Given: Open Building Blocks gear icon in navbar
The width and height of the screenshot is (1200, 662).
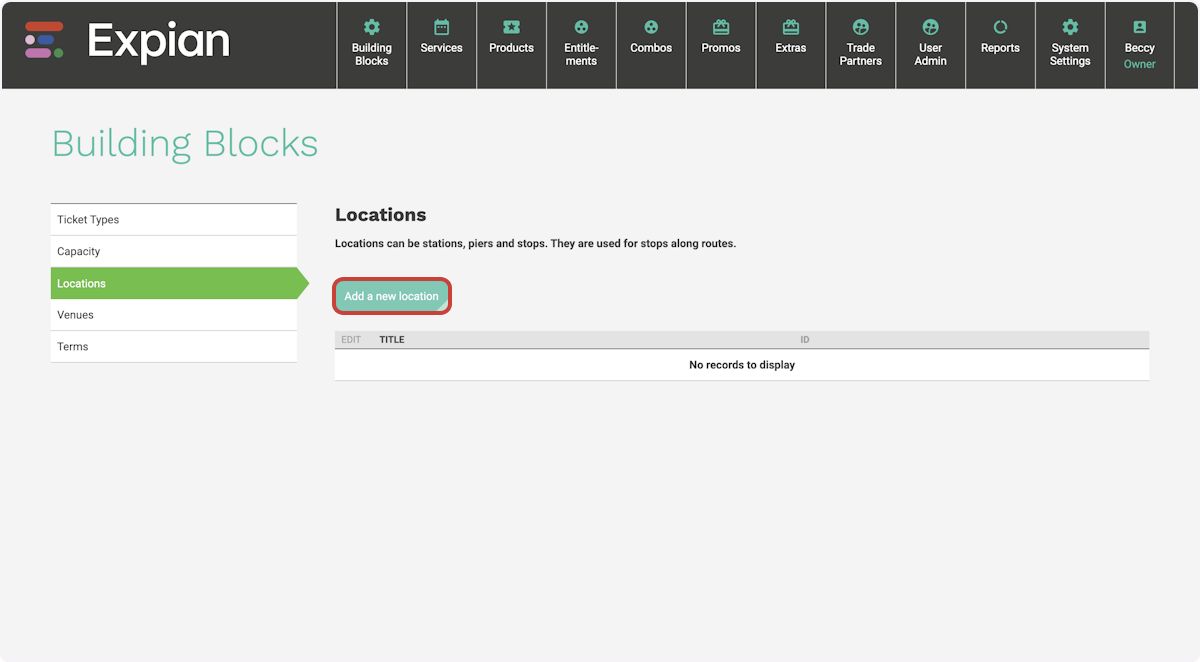Looking at the screenshot, I should [371, 27].
